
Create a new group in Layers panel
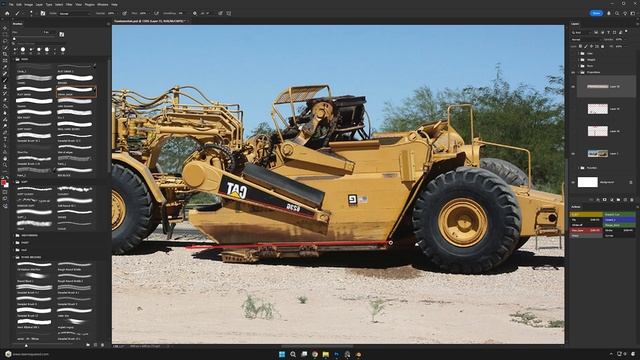[618, 200]
